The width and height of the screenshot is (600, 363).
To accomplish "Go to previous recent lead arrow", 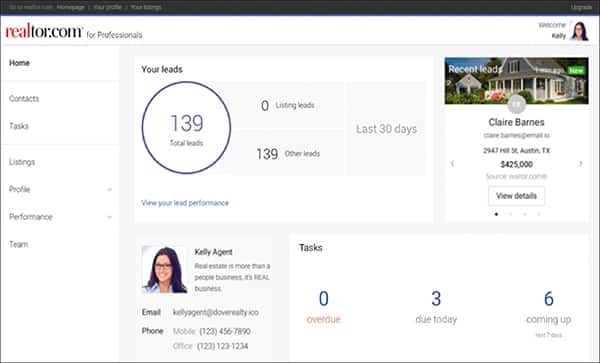I will pyautogui.click(x=452, y=164).
